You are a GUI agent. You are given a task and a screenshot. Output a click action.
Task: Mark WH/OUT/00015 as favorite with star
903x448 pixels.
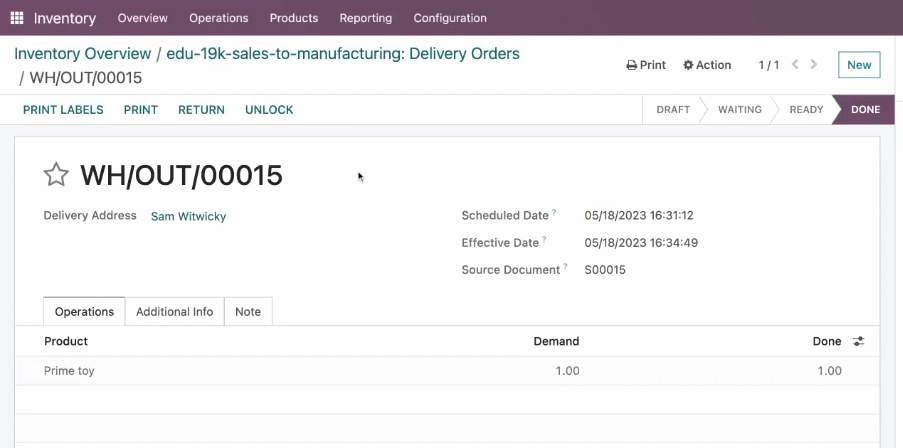pos(56,174)
